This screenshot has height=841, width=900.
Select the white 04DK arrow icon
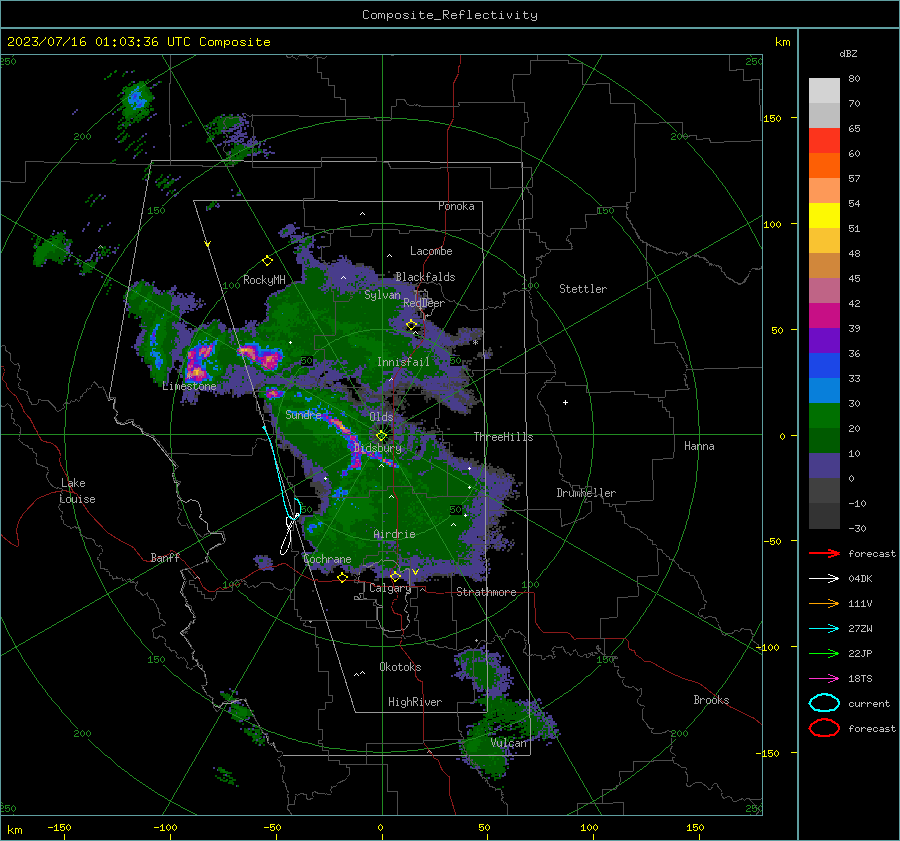click(824, 579)
